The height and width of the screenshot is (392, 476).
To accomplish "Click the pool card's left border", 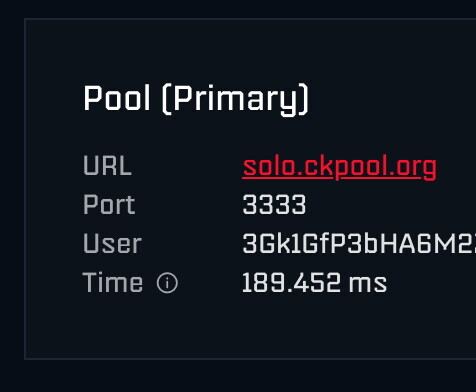I will 25,189.
